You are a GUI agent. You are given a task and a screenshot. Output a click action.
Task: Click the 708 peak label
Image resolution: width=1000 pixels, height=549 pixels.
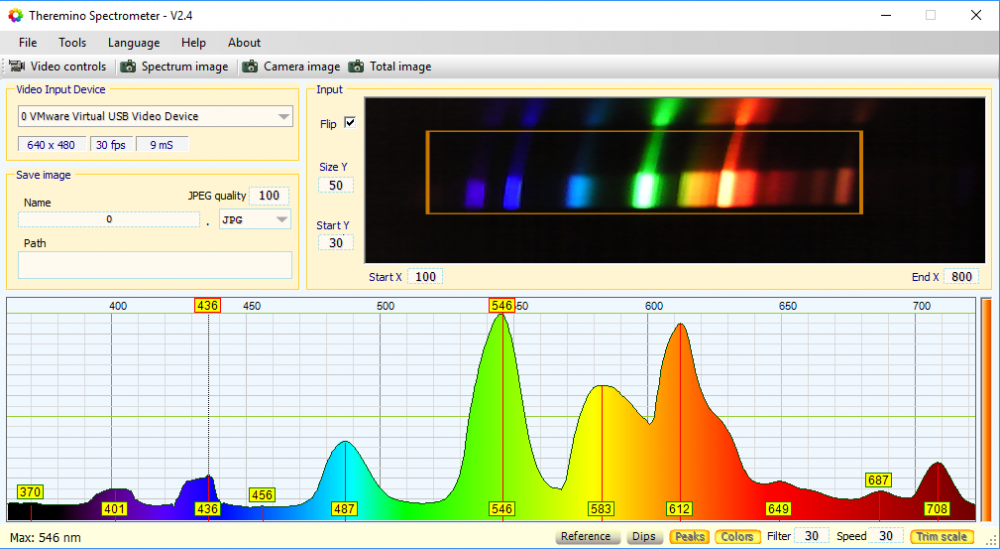point(937,509)
